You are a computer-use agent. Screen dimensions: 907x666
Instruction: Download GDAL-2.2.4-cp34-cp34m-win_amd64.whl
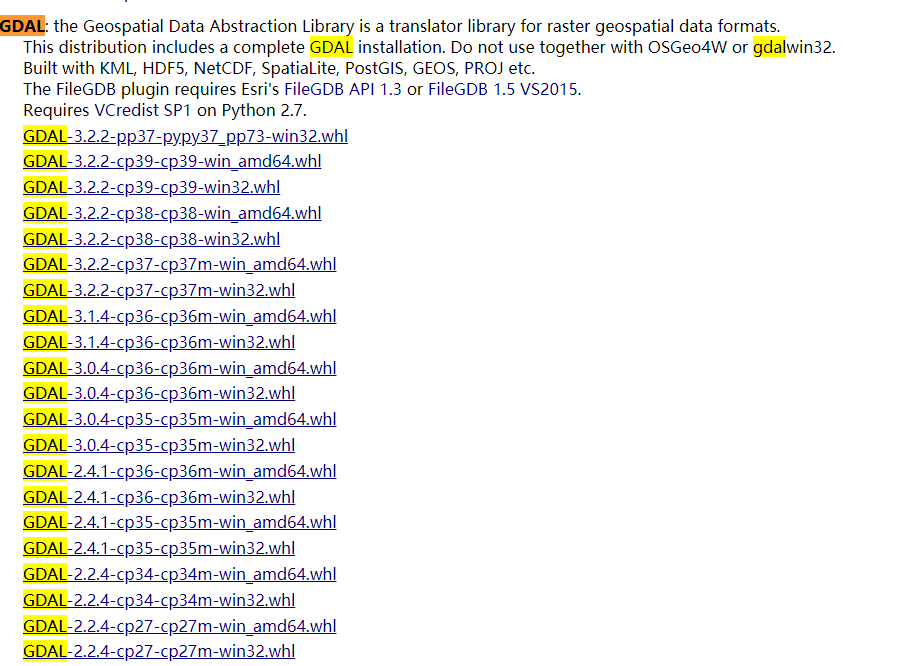[179, 574]
